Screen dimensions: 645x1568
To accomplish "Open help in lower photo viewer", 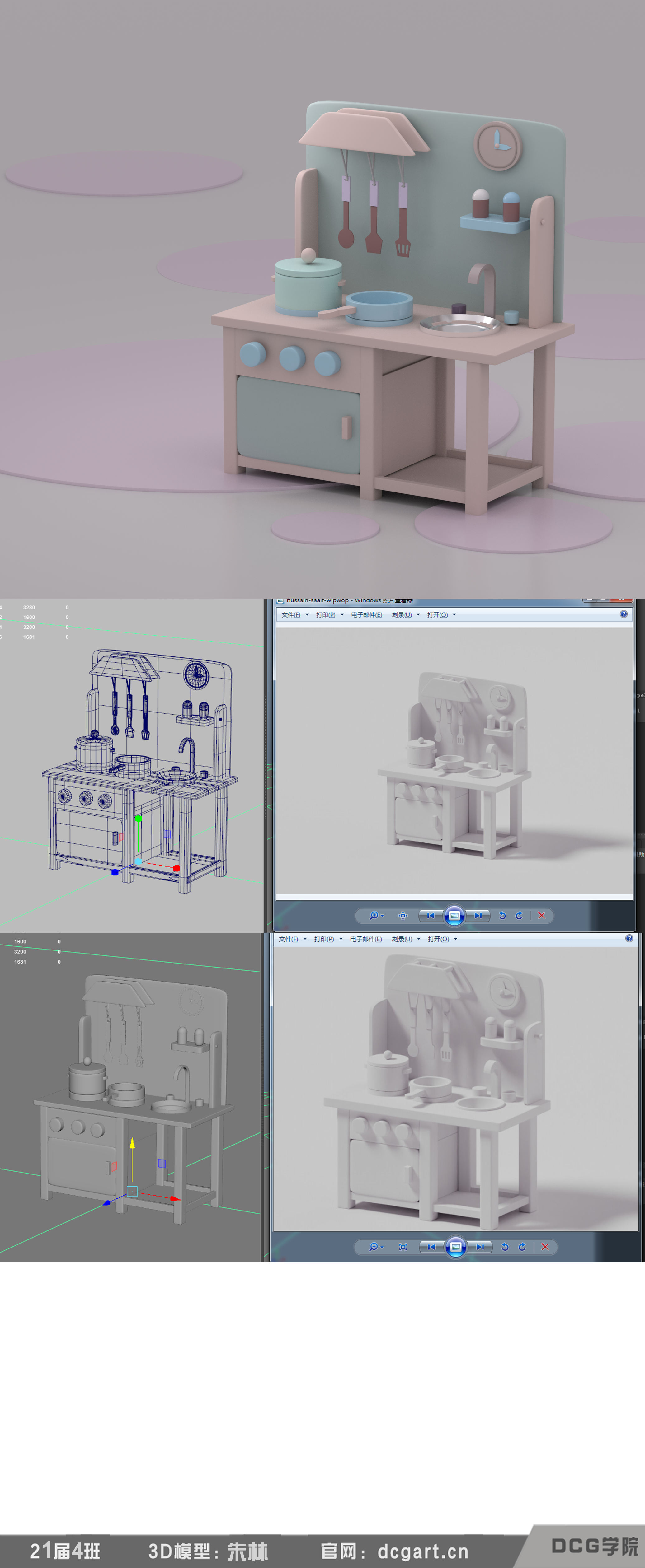I will coord(629,939).
